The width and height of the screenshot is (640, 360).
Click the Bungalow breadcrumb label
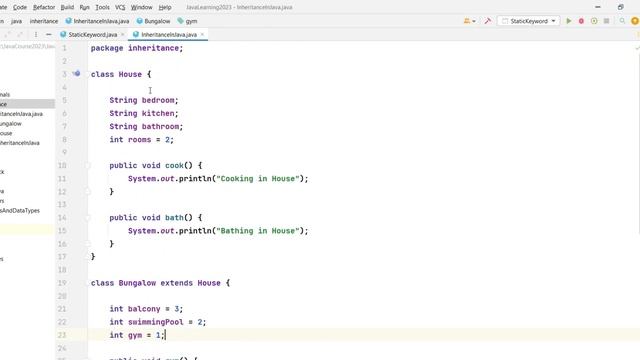157,21
